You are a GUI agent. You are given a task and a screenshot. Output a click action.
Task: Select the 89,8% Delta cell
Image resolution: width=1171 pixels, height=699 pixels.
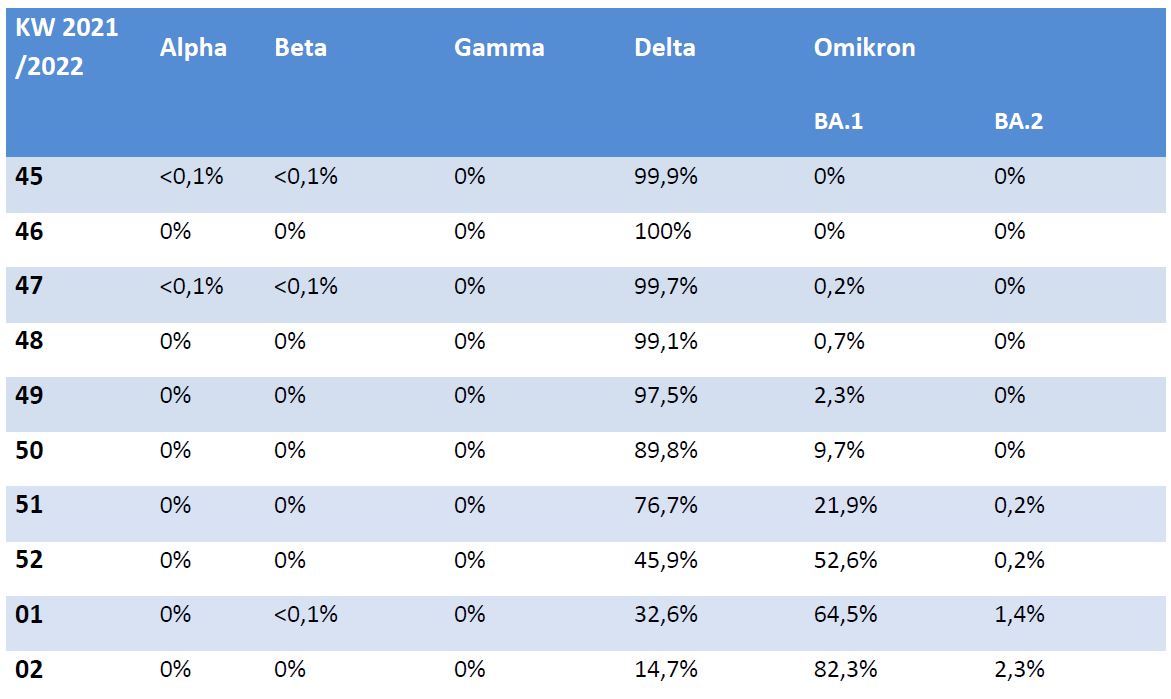[x=665, y=451]
